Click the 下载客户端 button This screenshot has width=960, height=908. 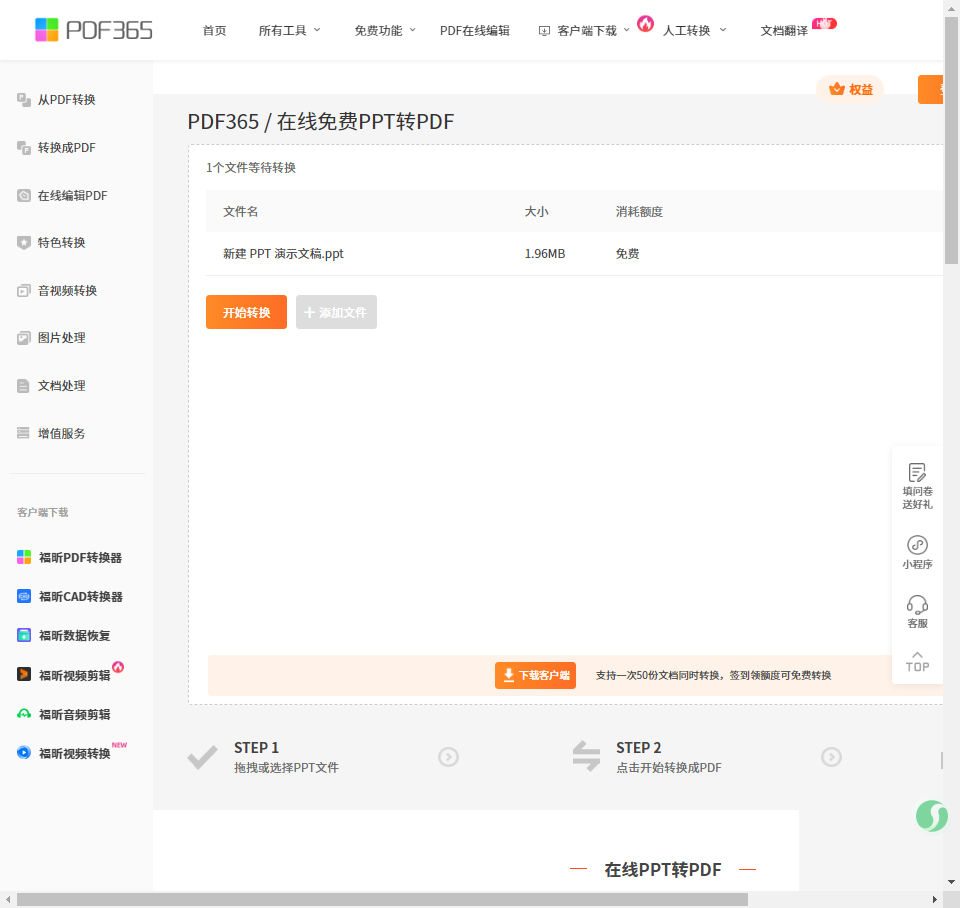click(535, 675)
